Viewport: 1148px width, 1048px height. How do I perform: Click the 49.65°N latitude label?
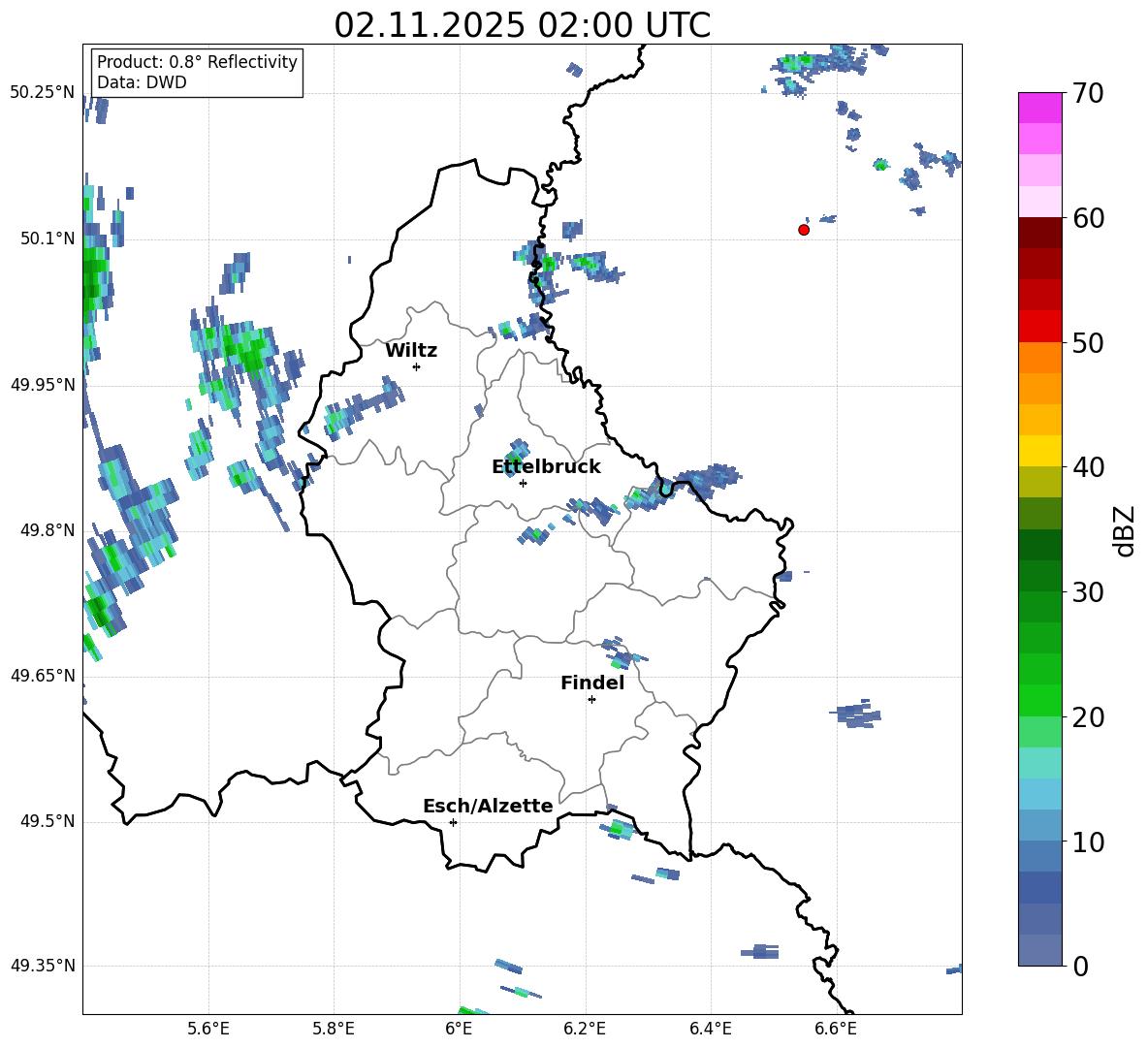(43, 675)
